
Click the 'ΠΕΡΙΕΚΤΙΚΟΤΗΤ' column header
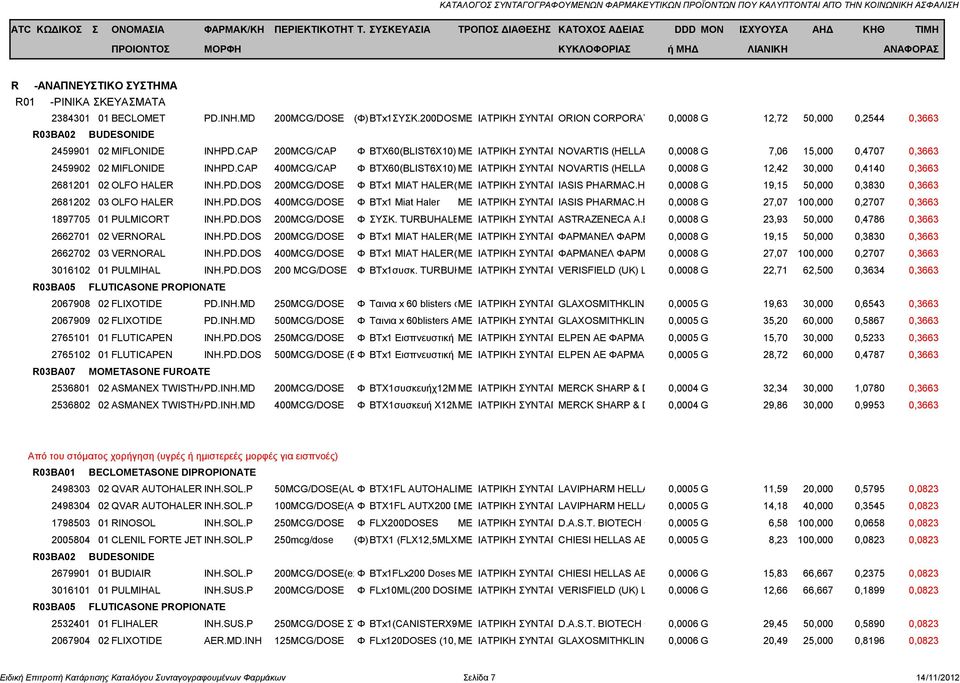point(314,29)
